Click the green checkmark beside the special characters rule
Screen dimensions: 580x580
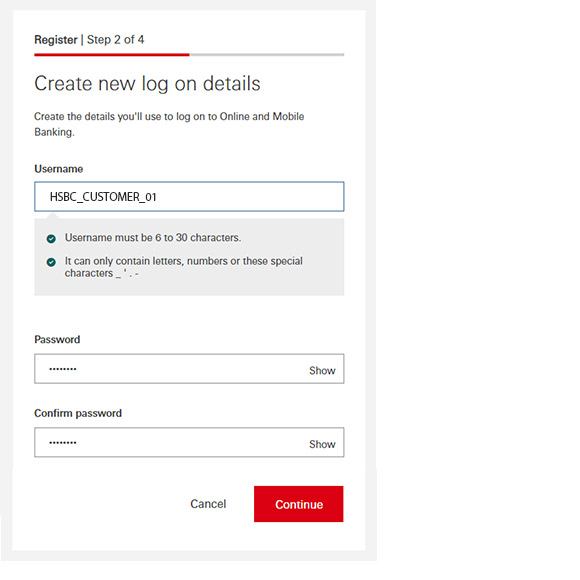coord(51,262)
